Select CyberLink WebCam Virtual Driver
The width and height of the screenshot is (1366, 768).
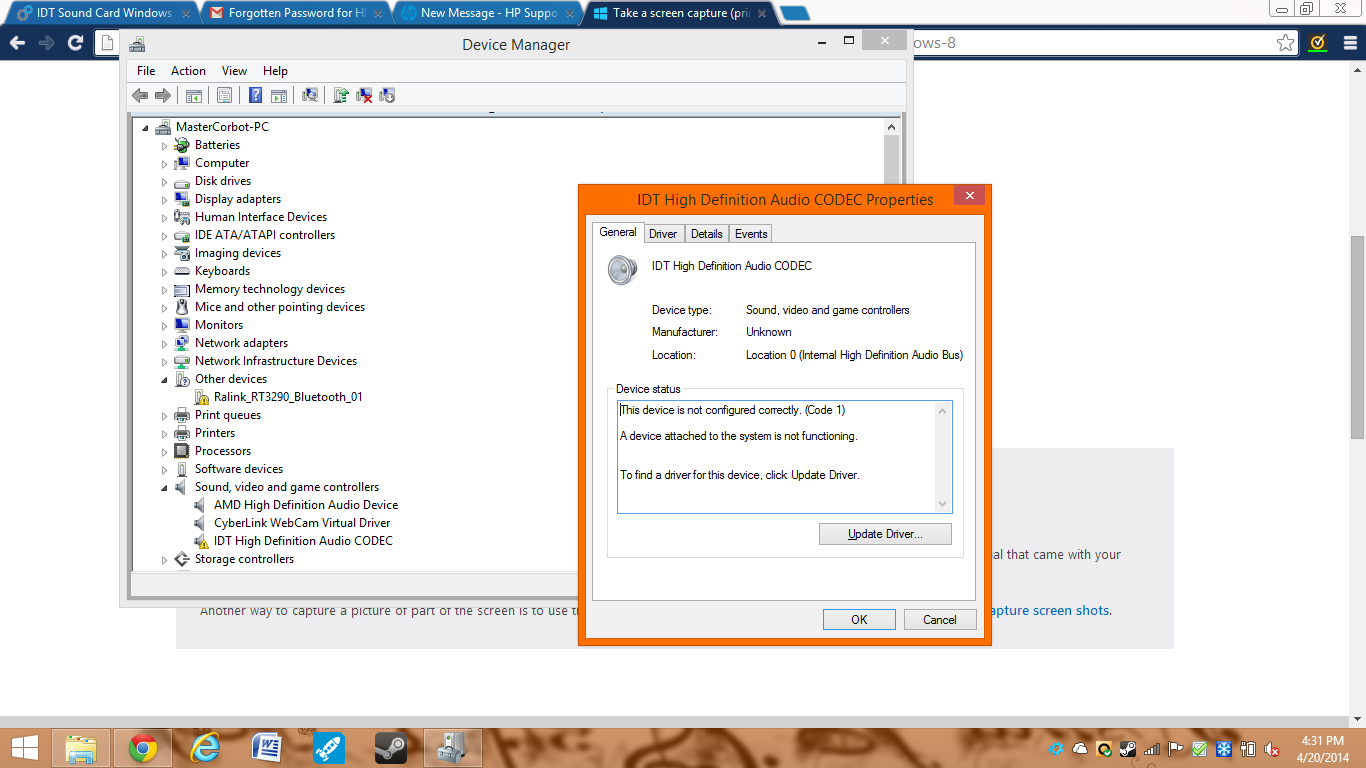(302, 523)
